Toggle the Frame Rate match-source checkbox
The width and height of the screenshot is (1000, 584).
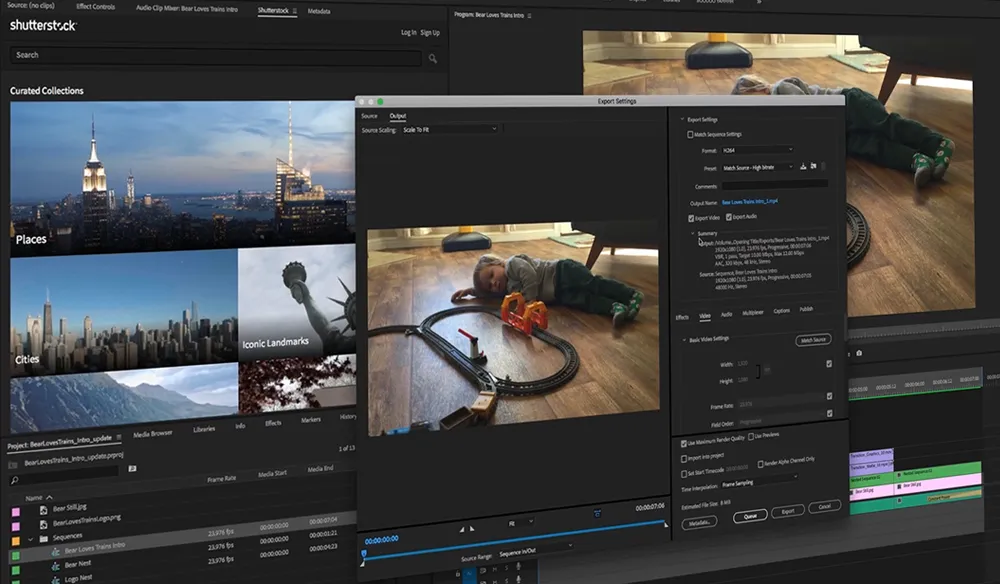point(829,396)
